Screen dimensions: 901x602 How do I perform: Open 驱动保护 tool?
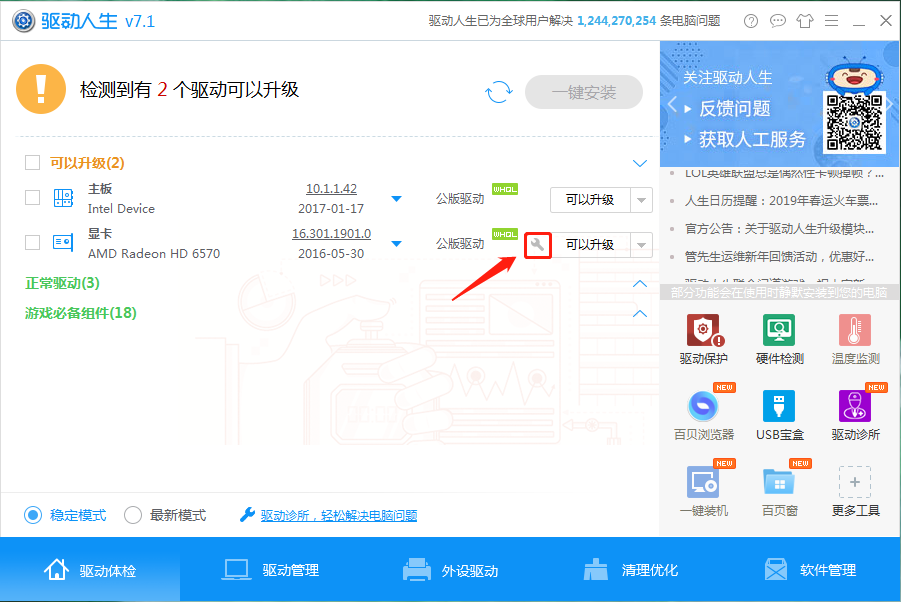tap(703, 339)
